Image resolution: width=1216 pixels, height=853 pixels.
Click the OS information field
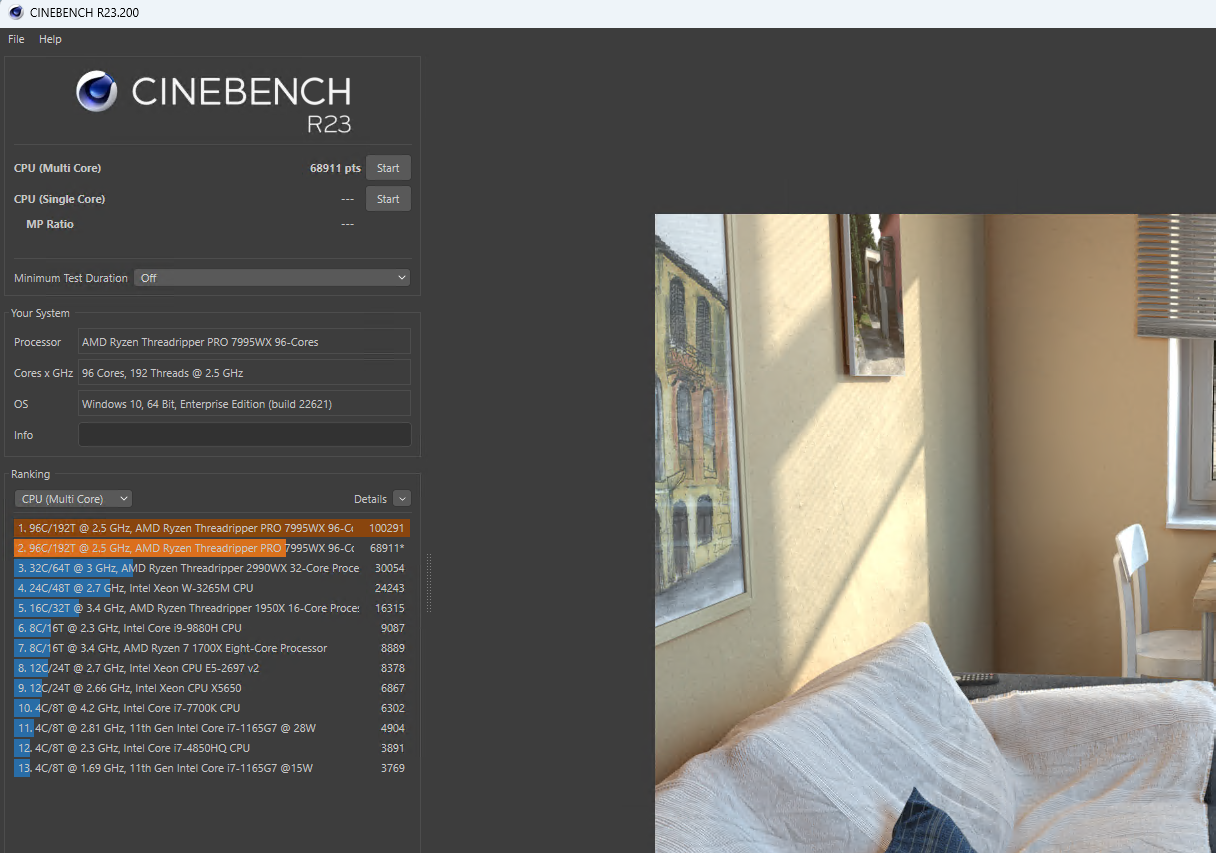coord(244,404)
